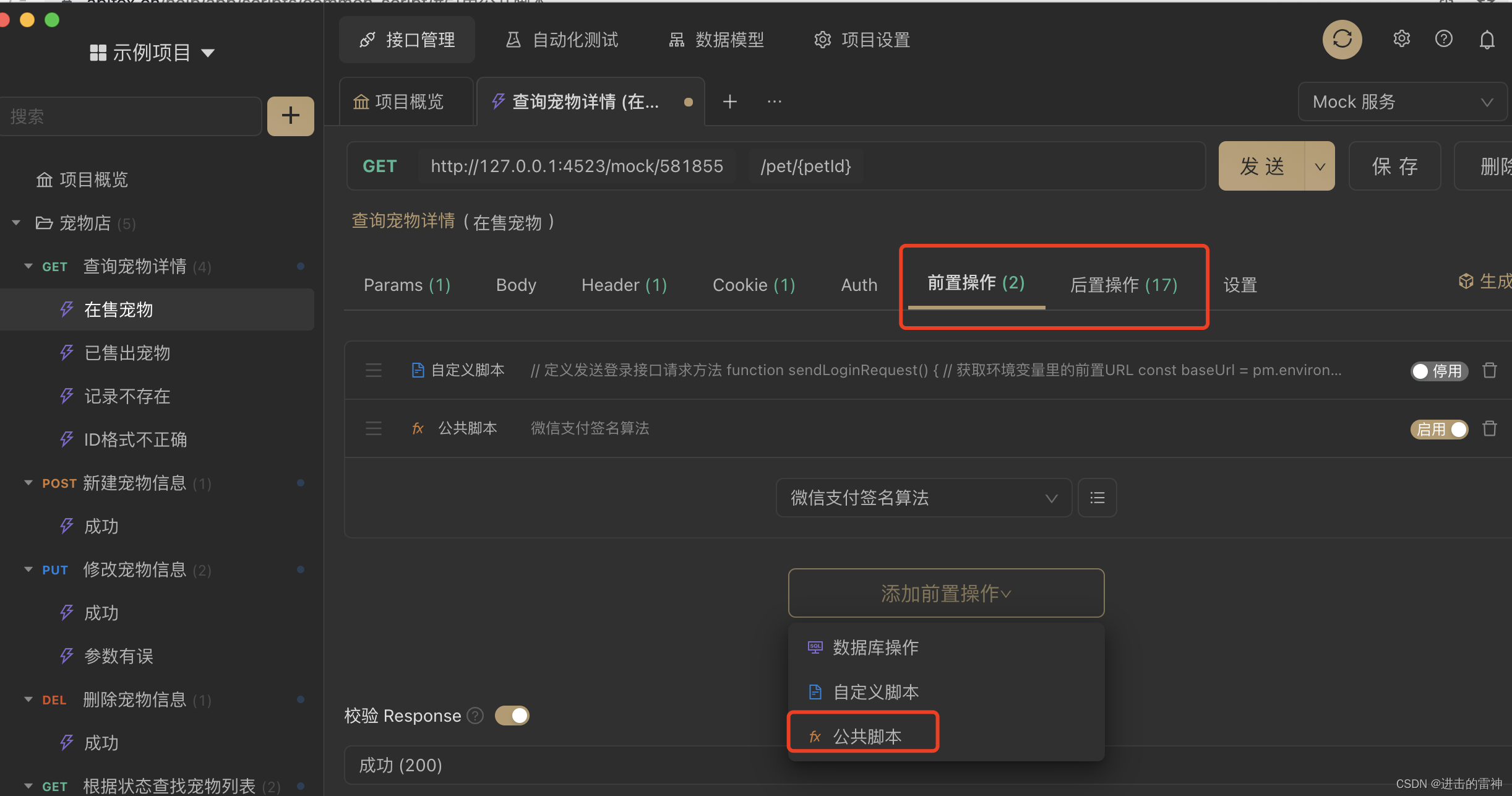Click the help question mark icon
This screenshot has width=1512, height=796.
click(x=1443, y=39)
